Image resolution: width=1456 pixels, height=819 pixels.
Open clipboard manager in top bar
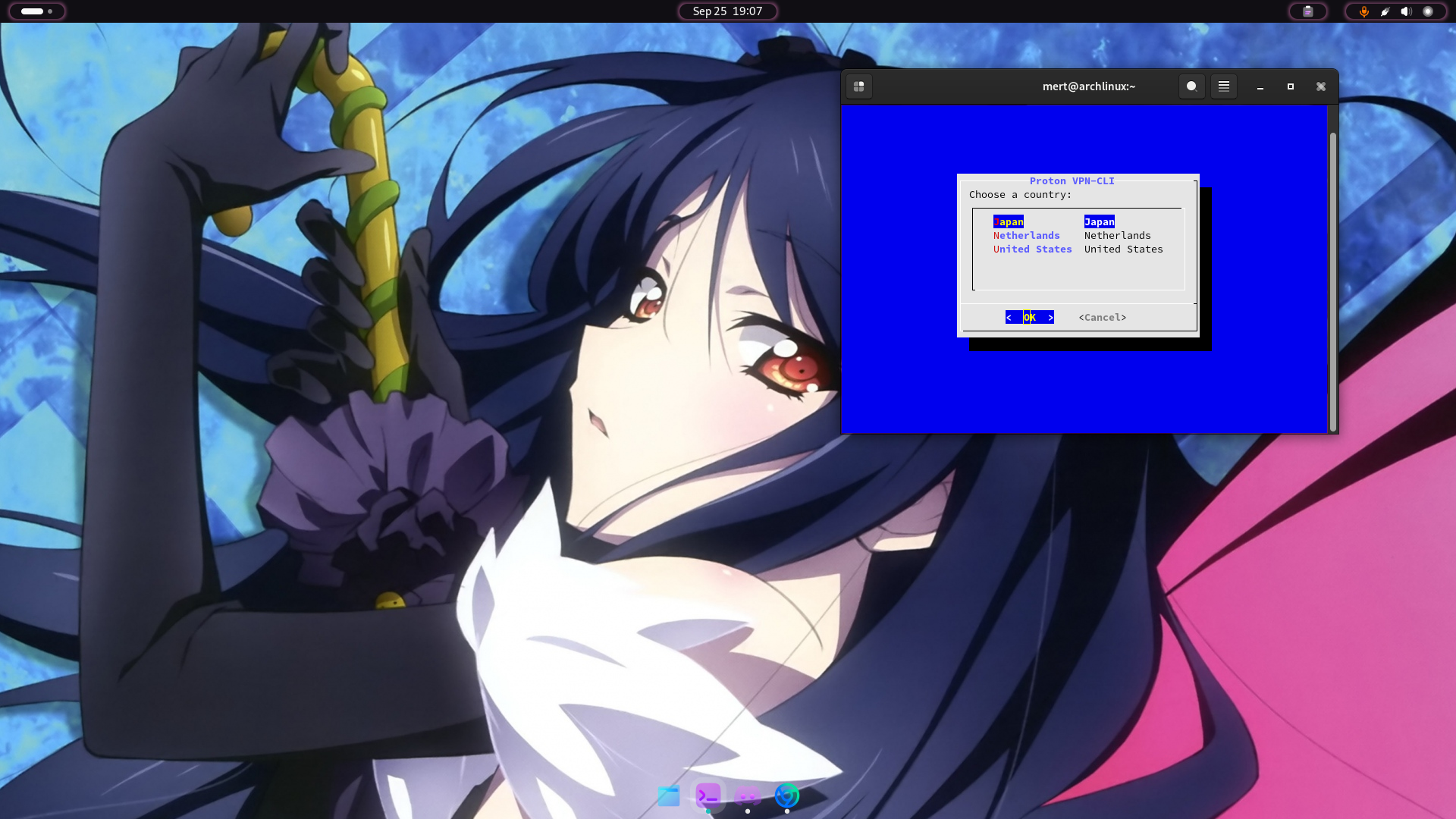(x=1307, y=11)
